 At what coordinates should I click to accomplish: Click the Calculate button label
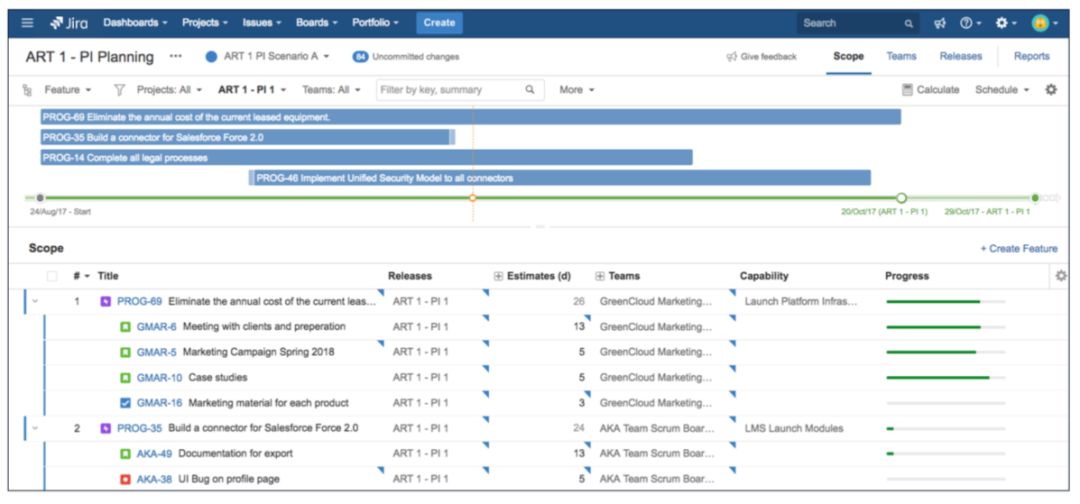[x=937, y=90]
